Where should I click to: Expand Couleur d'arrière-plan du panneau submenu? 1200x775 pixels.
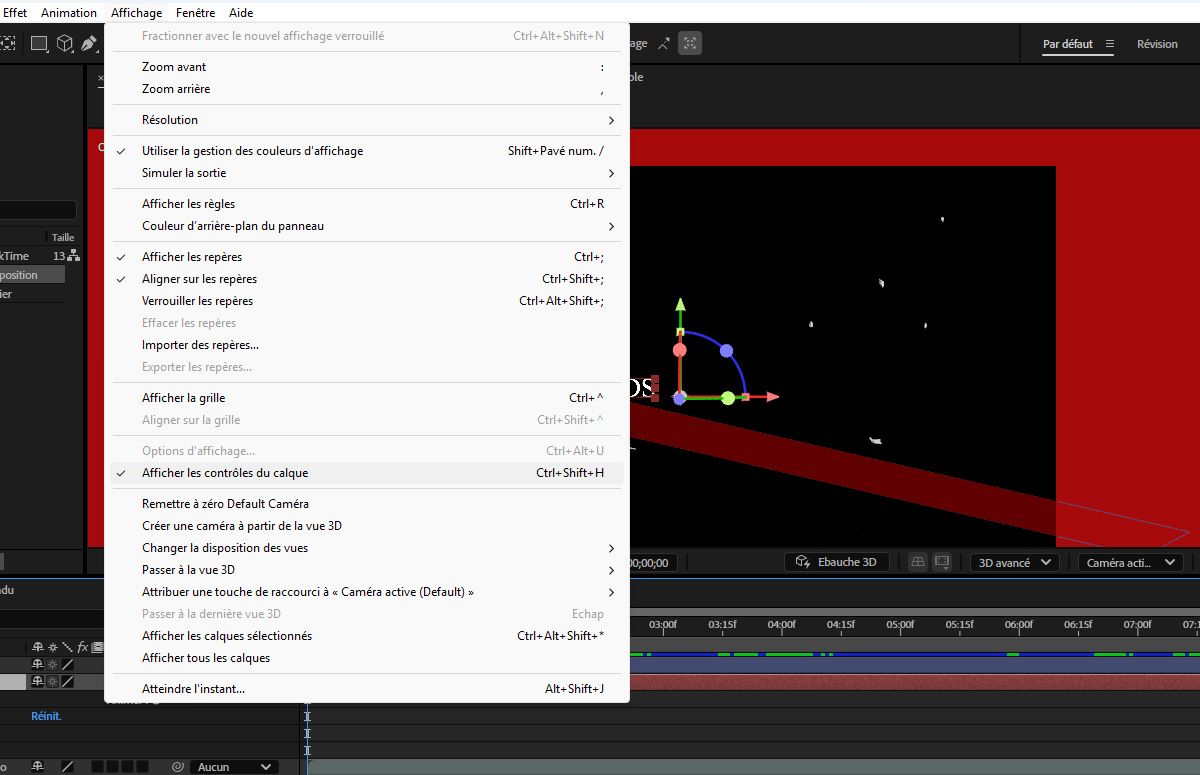366,226
